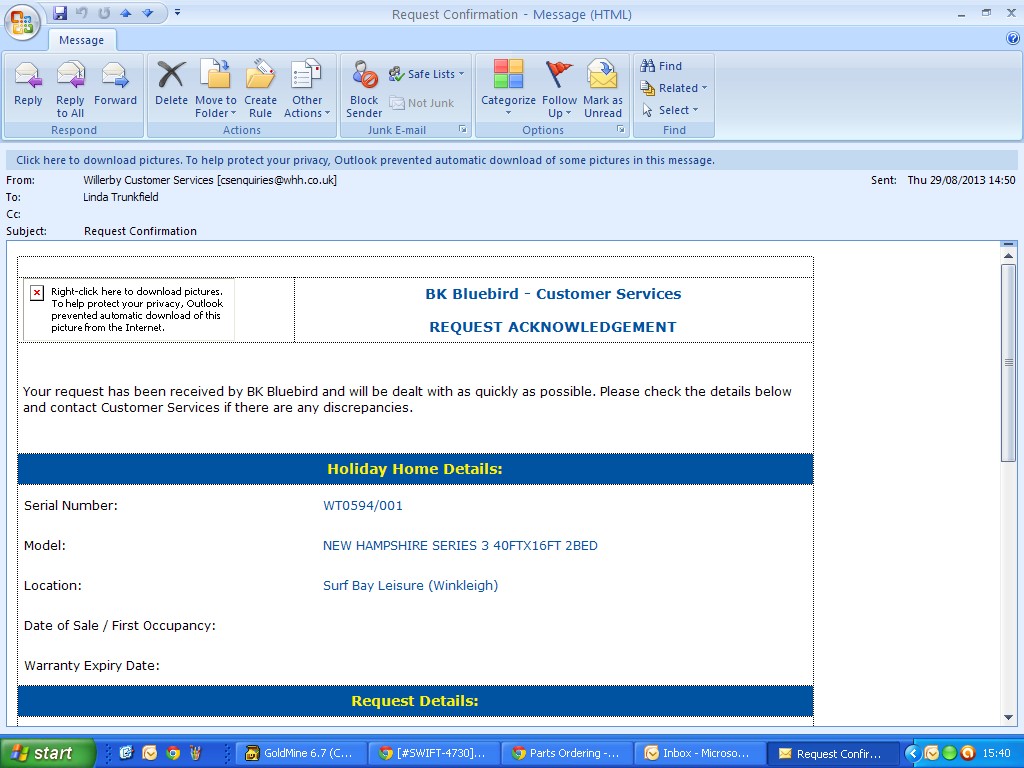Expand hidden system tray icons arrow

pyautogui.click(x=912, y=754)
